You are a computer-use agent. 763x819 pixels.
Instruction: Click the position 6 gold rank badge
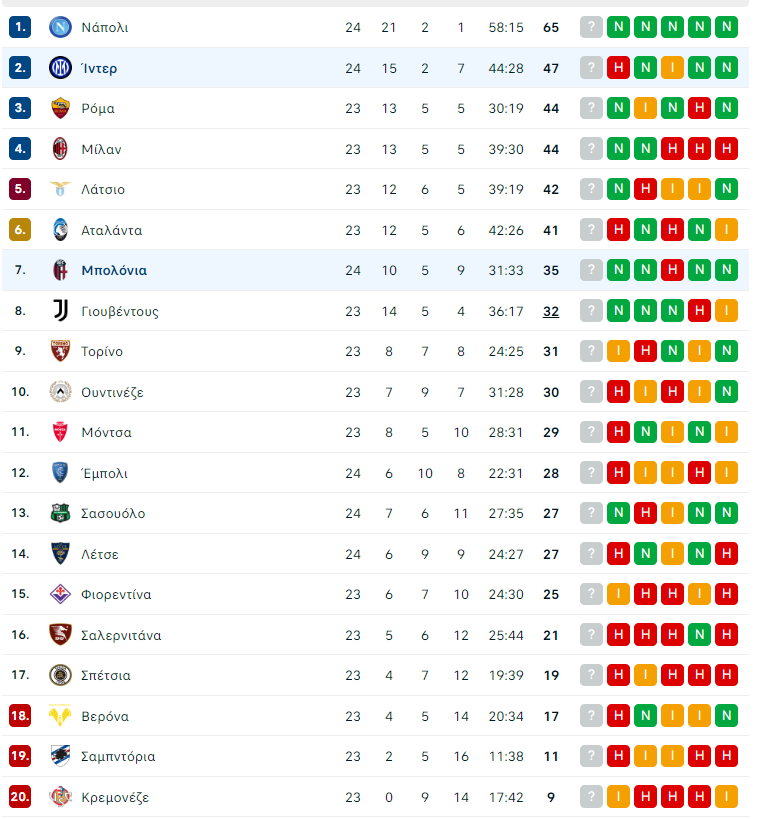20,230
